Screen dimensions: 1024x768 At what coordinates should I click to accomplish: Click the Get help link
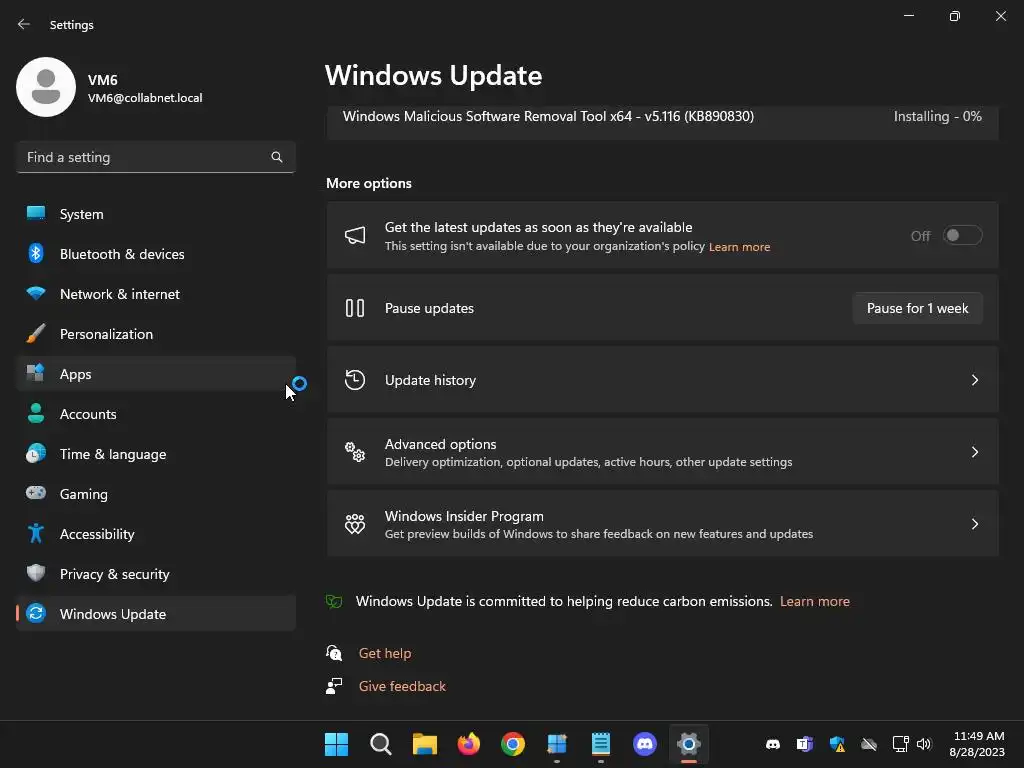[x=385, y=653]
